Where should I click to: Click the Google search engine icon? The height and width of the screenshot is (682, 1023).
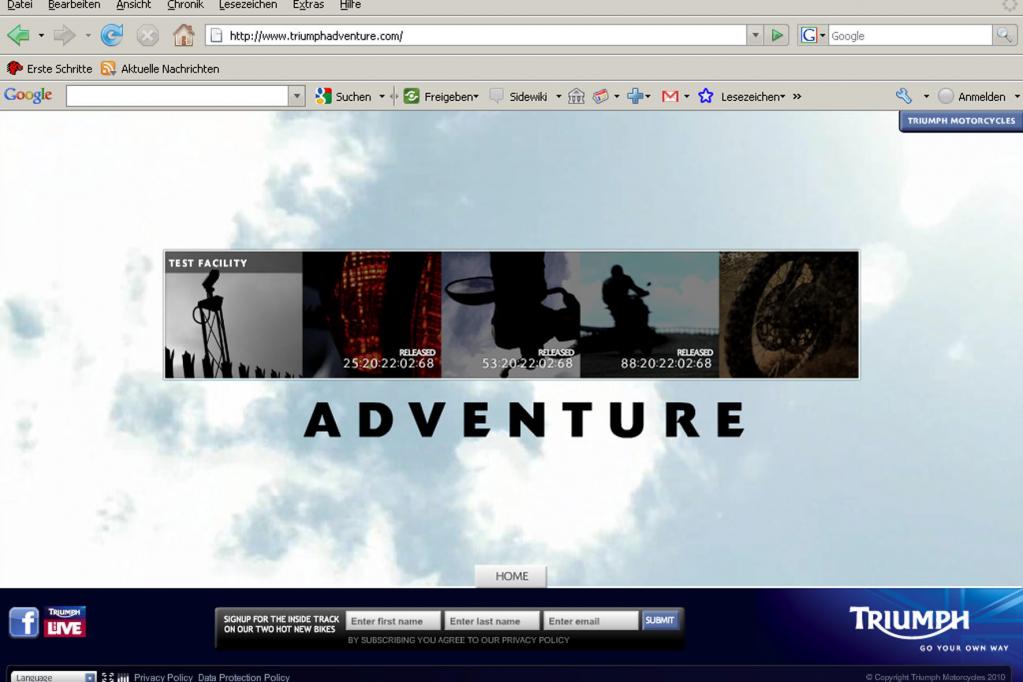click(808, 35)
